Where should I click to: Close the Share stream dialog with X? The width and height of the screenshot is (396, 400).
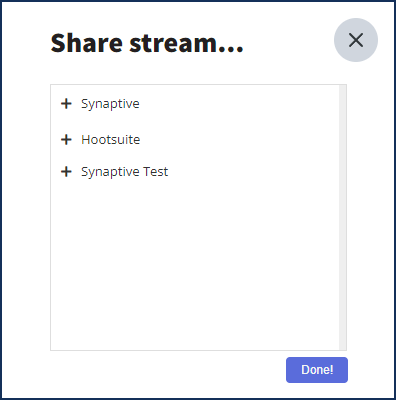[x=356, y=40]
